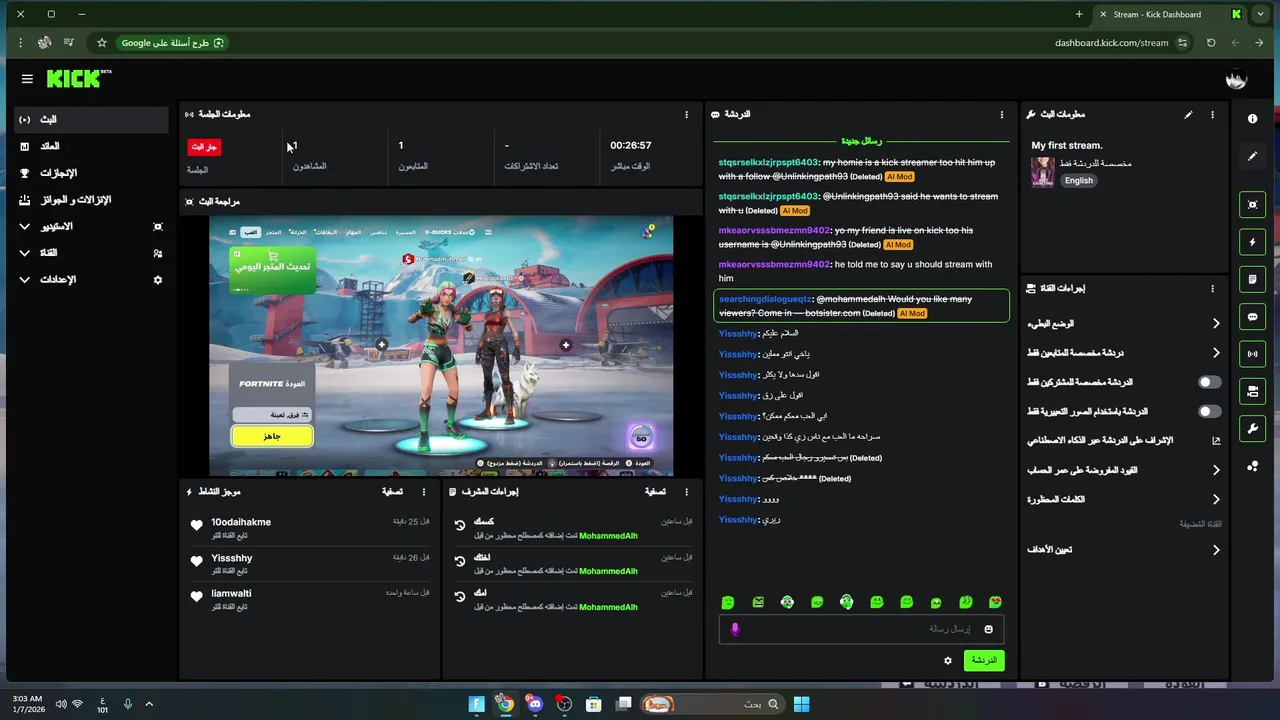Open session info panel three-dot menu
Screen dimensions: 1280x720
coord(686,115)
